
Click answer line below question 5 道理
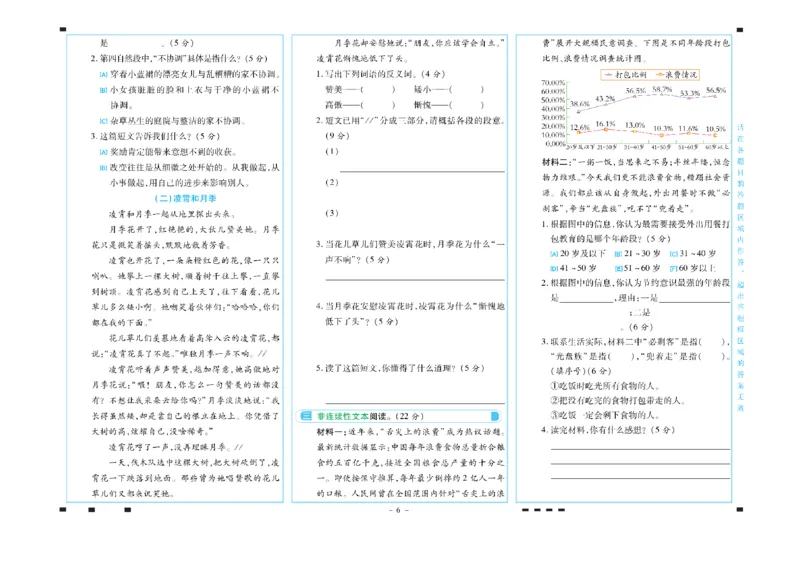[x=415, y=403]
